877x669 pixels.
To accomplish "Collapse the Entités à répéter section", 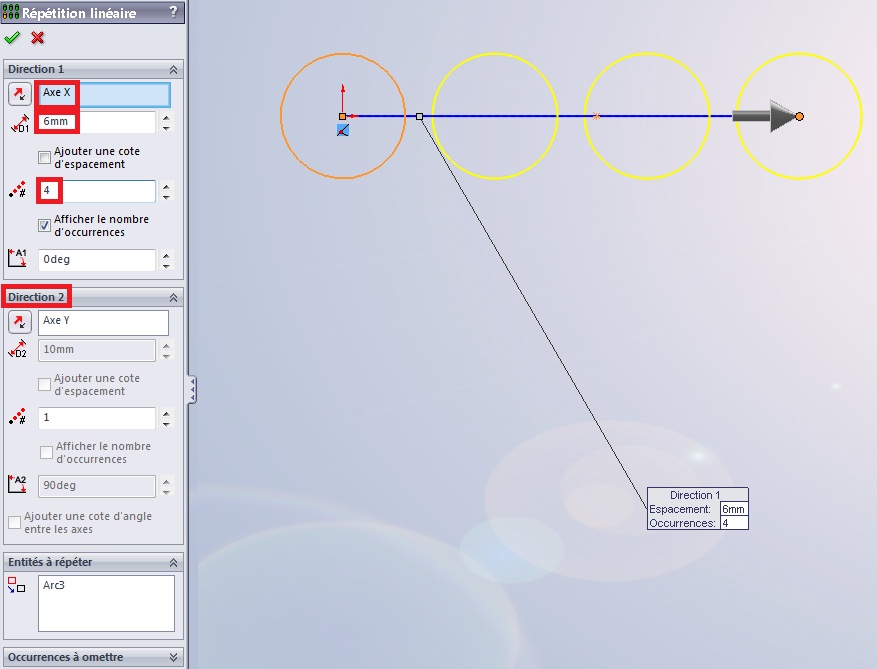I will [x=174, y=562].
